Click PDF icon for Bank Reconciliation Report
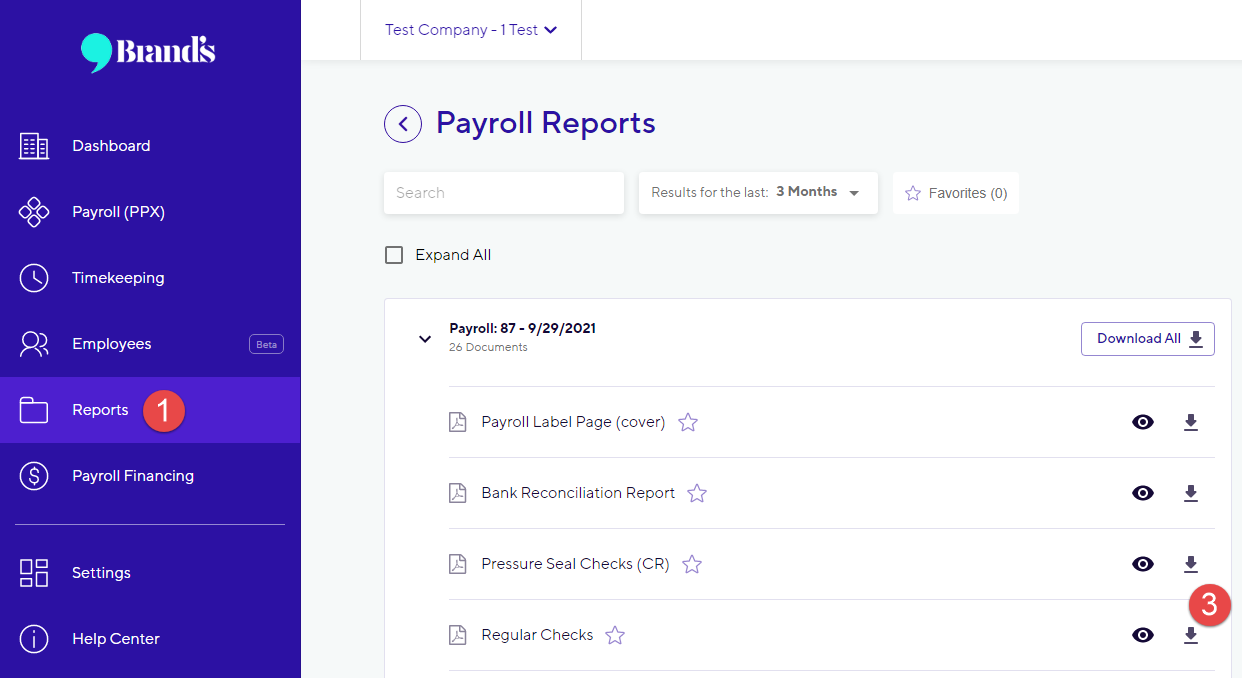The image size is (1242, 678). click(x=457, y=493)
